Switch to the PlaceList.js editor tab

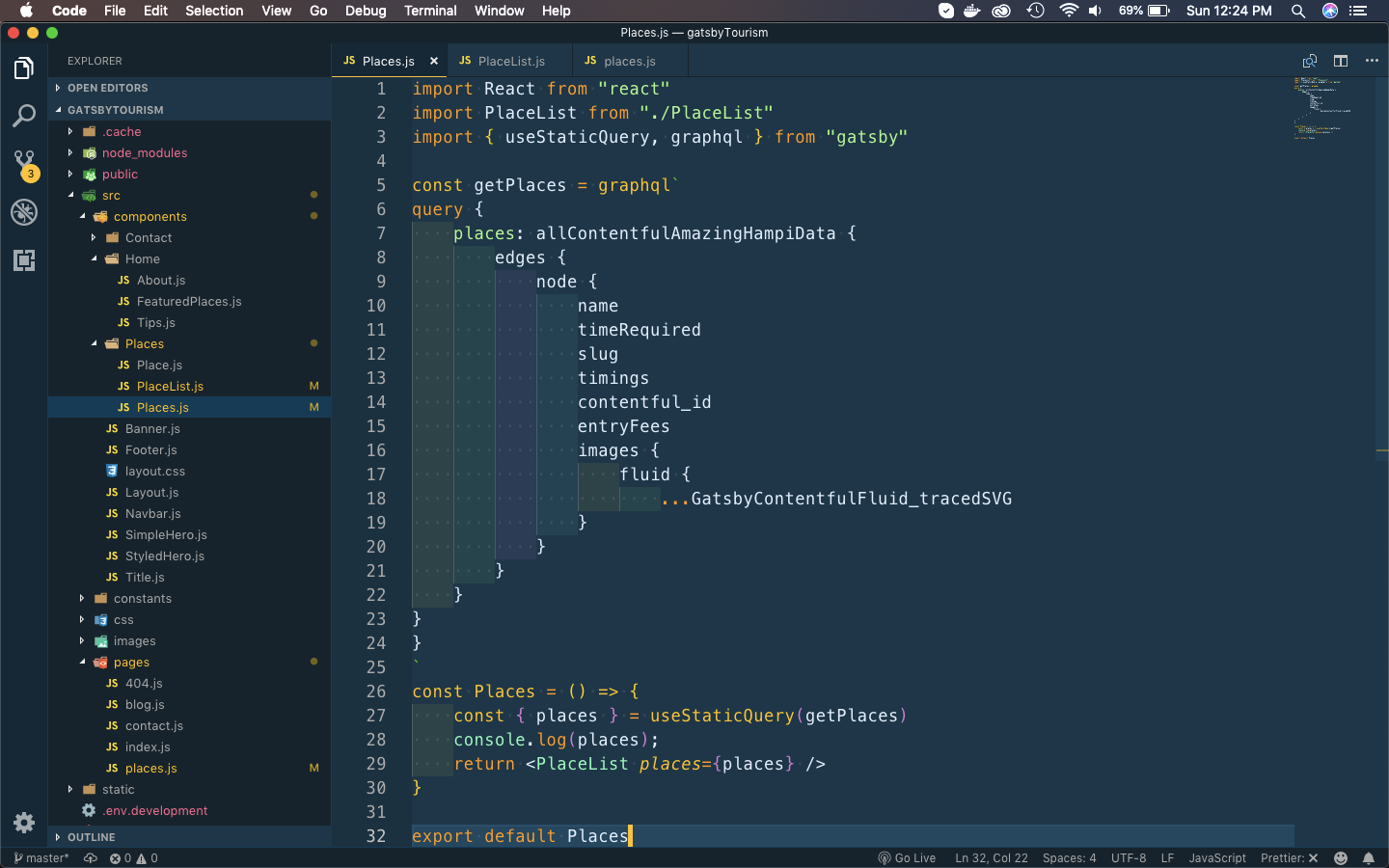(x=511, y=61)
